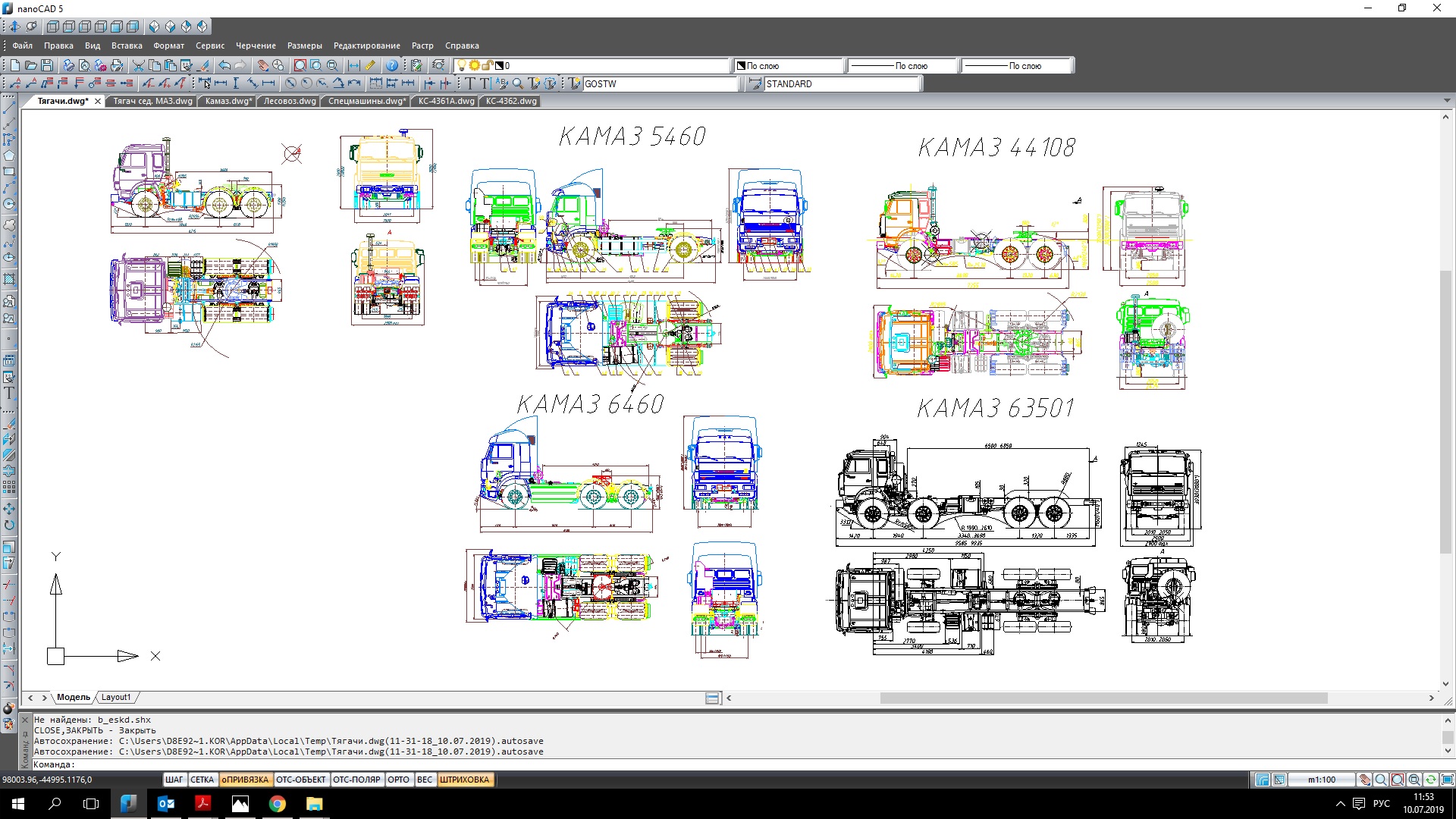The height and width of the screenshot is (819, 1456).
Task: Click the layer color swatch beside 0
Action: point(500,65)
